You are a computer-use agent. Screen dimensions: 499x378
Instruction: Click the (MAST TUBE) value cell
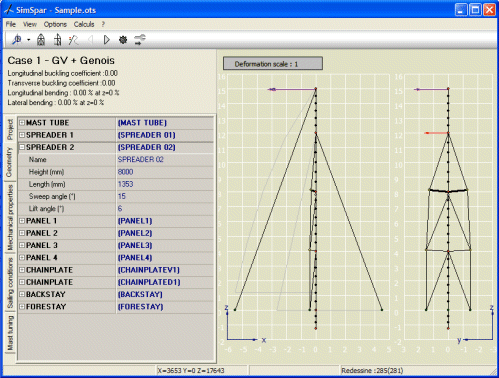coord(165,123)
